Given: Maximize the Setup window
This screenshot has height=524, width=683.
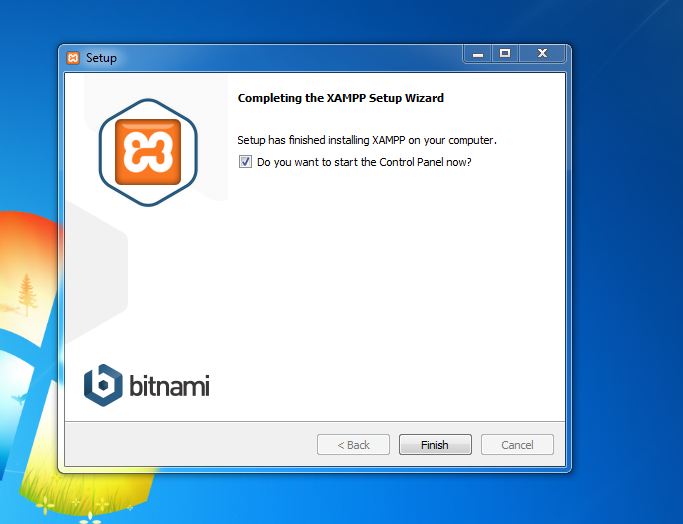Looking at the screenshot, I should (505, 54).
